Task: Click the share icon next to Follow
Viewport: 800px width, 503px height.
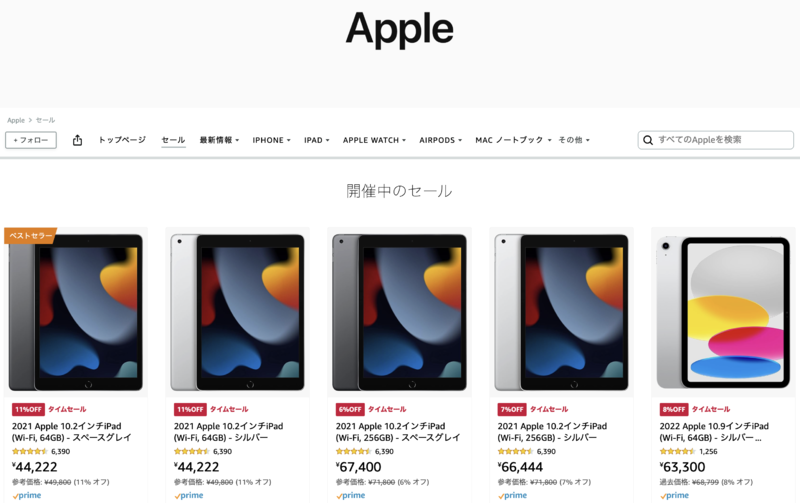Action: pos(77,140)
